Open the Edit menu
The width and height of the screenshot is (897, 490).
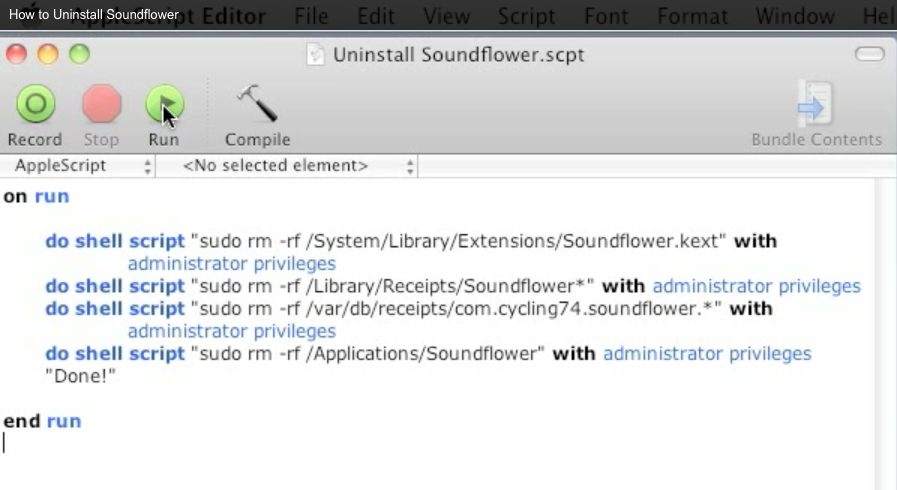pos(375,16)
